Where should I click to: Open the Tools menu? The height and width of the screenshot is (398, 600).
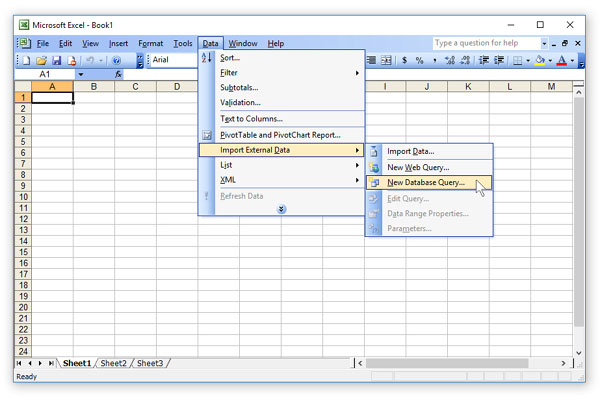click(183, 44)
